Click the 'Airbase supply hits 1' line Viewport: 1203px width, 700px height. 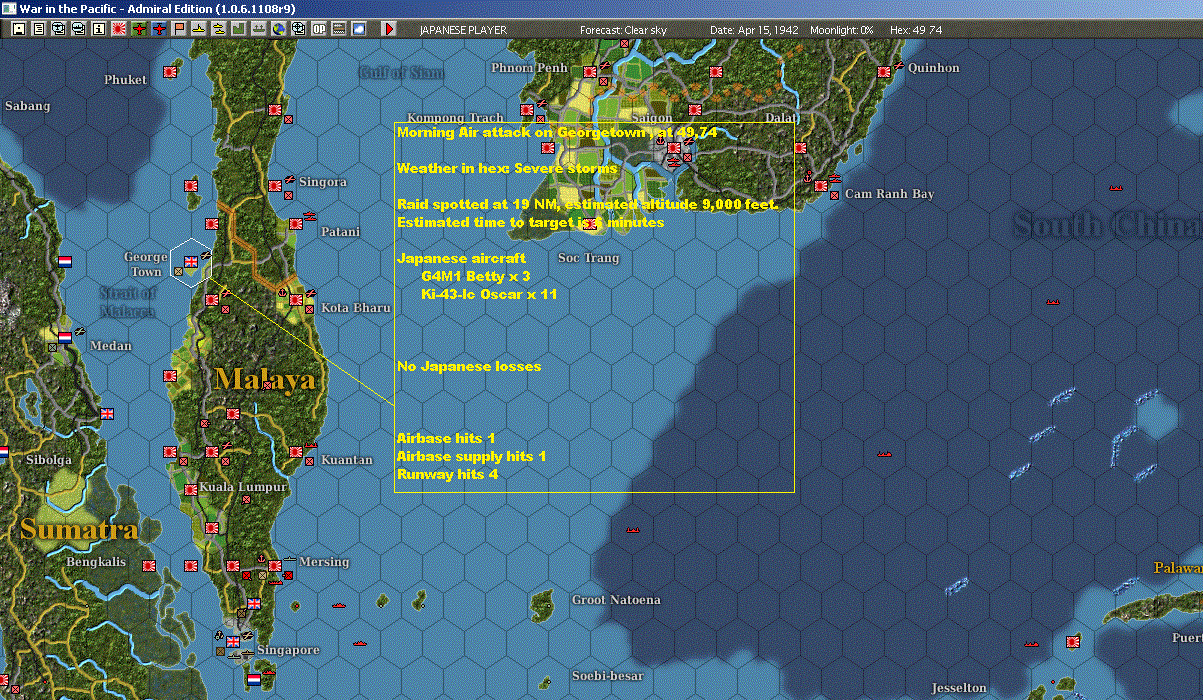tap(472, 456)
